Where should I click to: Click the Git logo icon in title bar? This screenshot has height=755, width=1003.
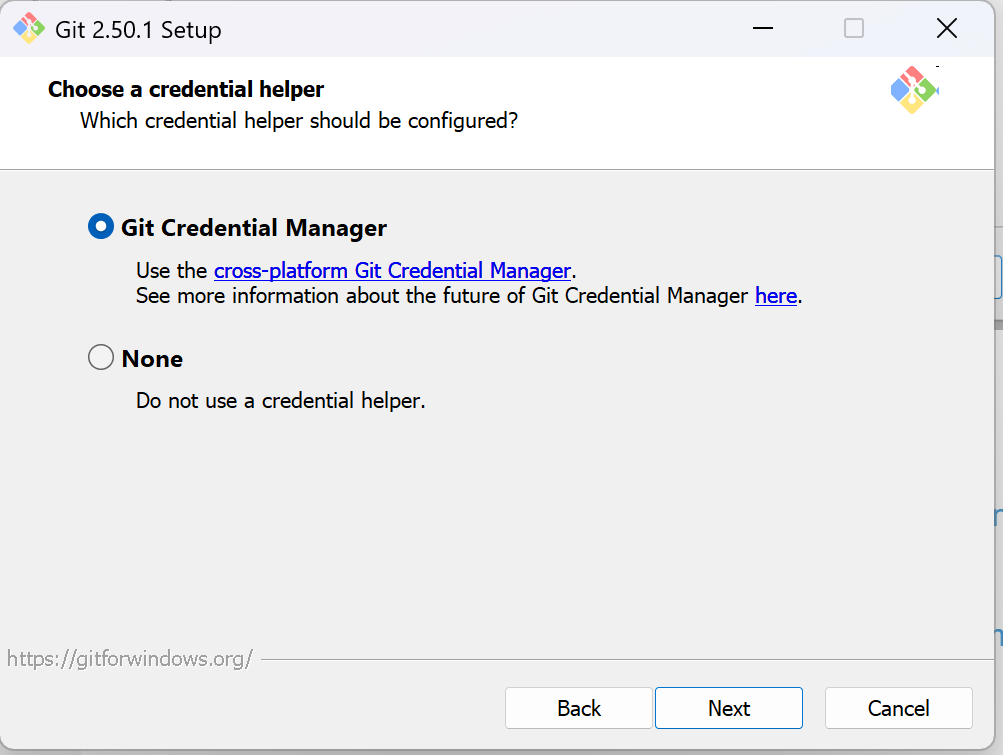[x=29, y=29]
